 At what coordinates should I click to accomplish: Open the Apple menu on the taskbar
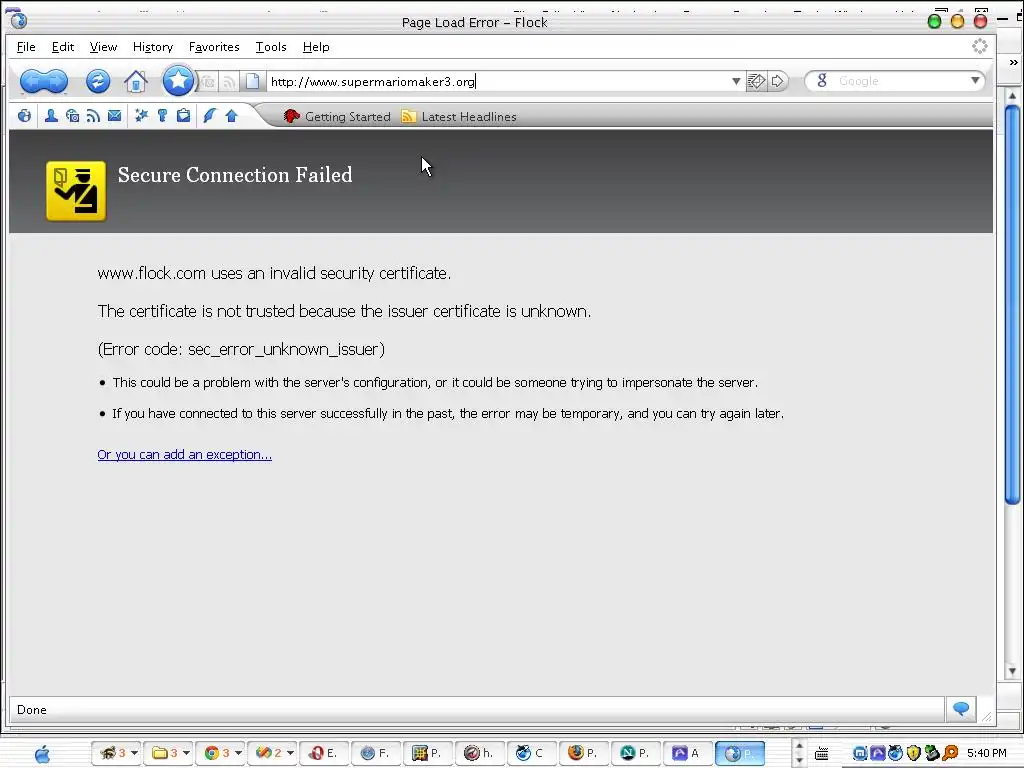[42, 754]
